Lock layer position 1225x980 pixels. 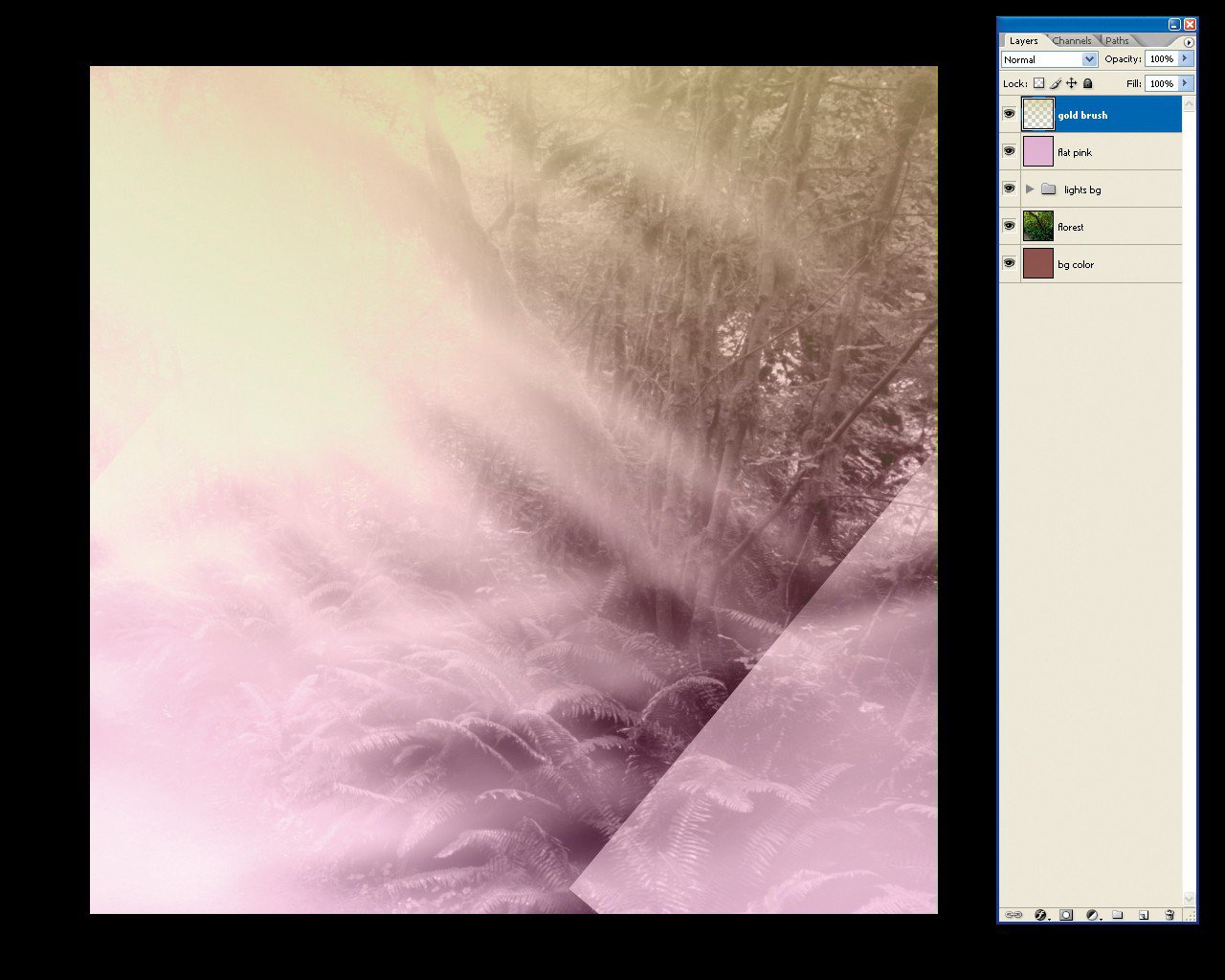click(1072, 83)
